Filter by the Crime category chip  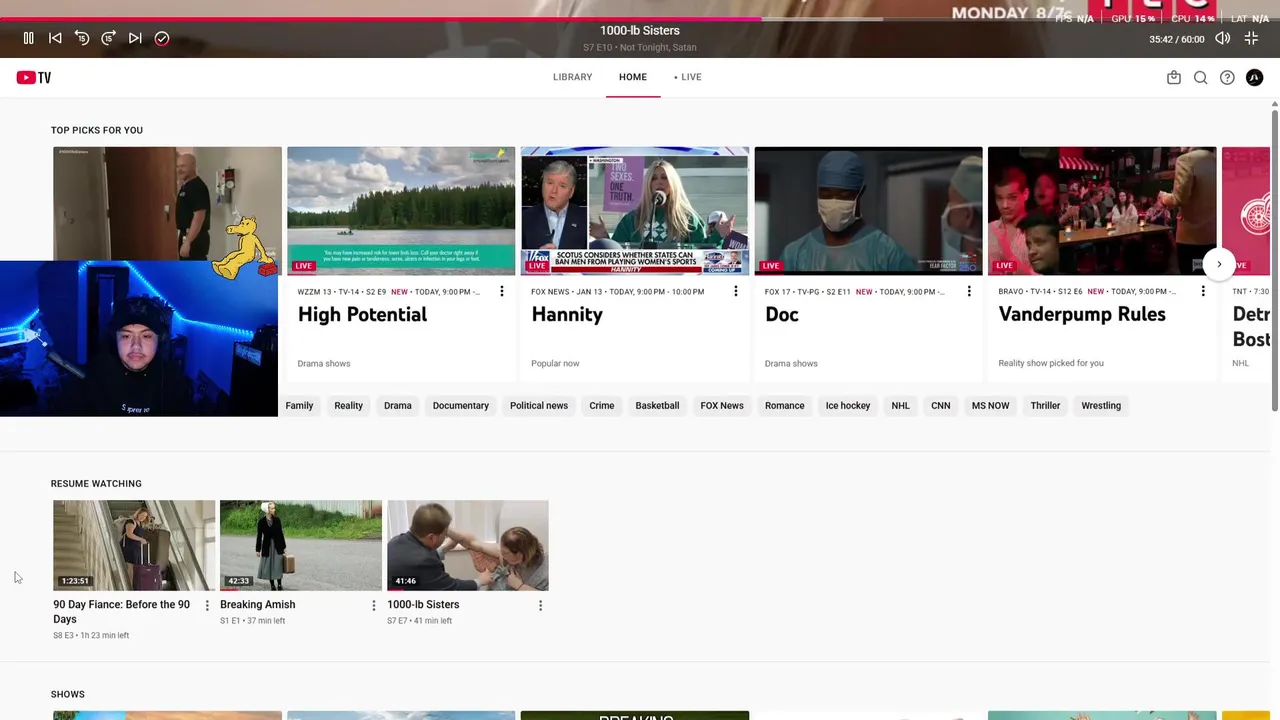coord(602,406)
